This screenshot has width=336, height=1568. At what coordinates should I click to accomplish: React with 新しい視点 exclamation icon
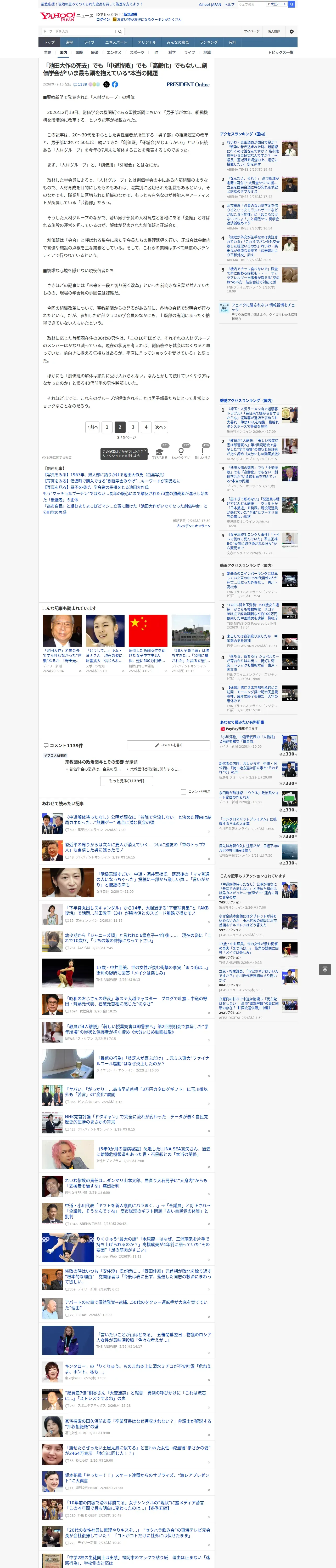[x=203, y=452]
